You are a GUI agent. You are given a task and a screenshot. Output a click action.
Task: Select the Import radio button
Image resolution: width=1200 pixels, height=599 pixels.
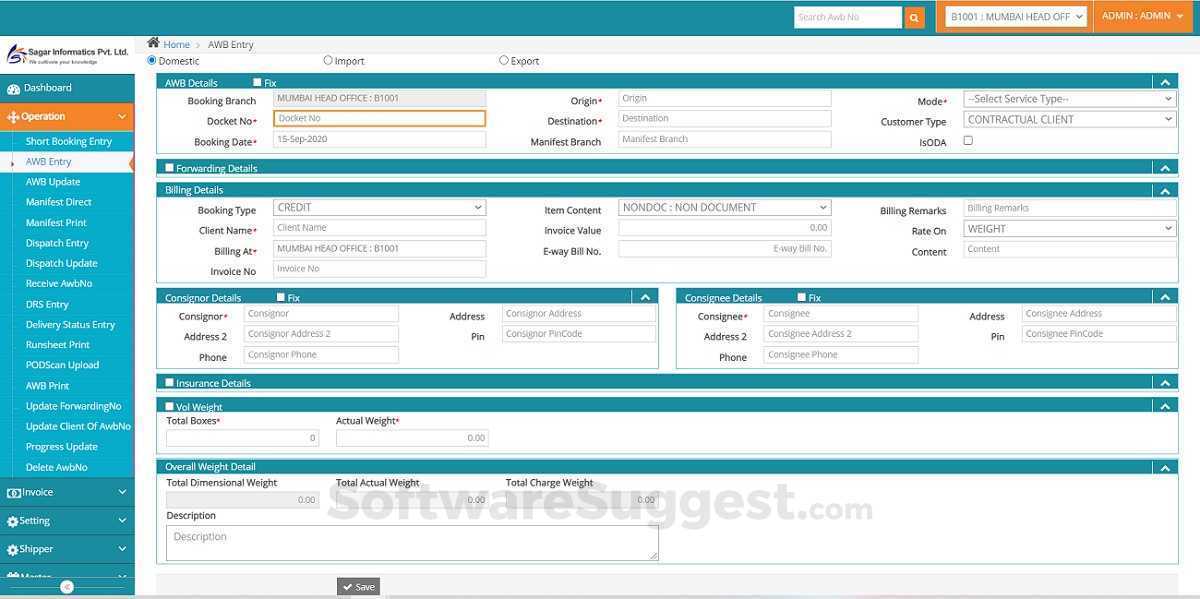point(328,60)
